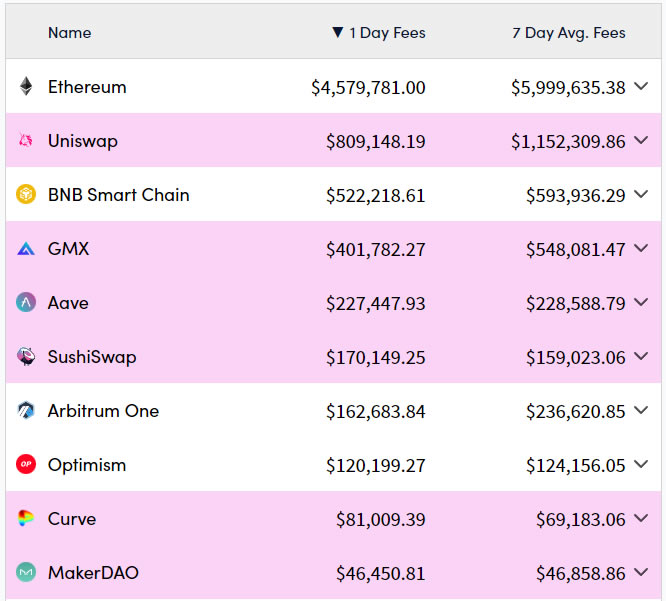This screenshot has width=666, height=601.
Task: Open the SushiSwap name link
Action: [x=92, y=357]
